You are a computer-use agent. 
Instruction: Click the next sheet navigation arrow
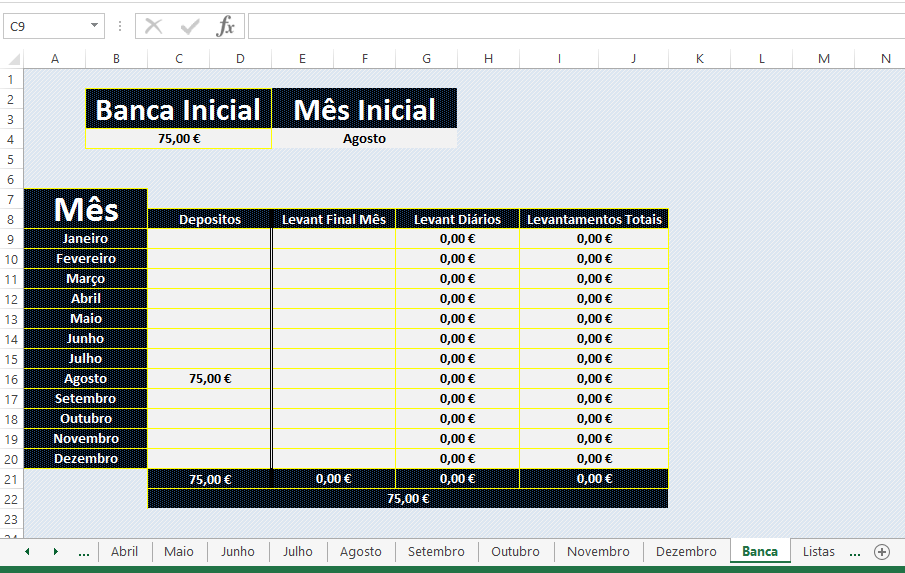pos(55,552)
